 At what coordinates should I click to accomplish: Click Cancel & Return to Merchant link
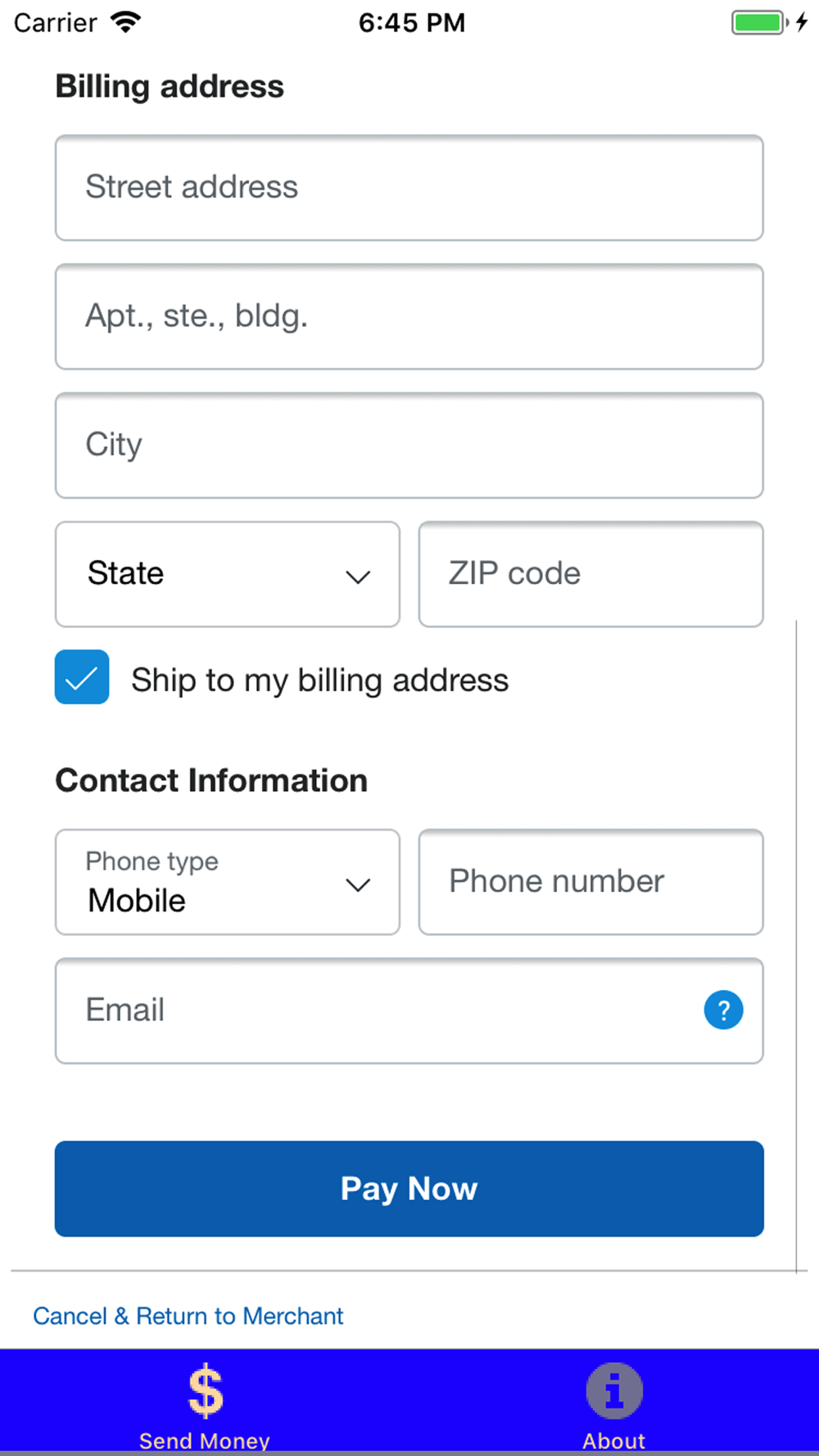point(188,1316)
